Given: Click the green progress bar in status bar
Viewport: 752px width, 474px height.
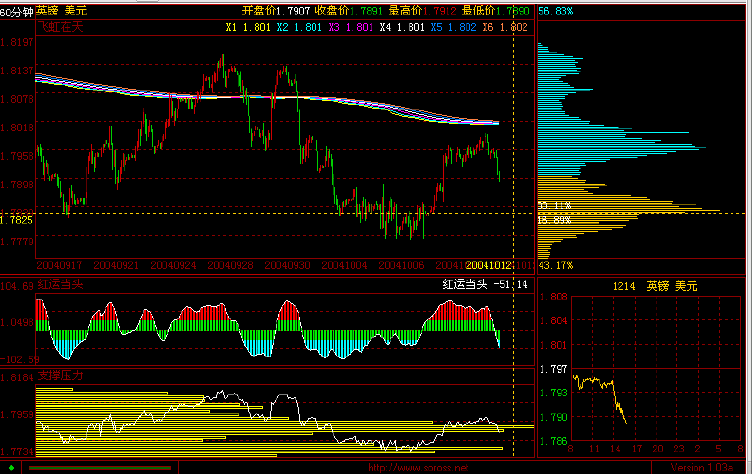Looking at the screenshot, I should point(100,467).
